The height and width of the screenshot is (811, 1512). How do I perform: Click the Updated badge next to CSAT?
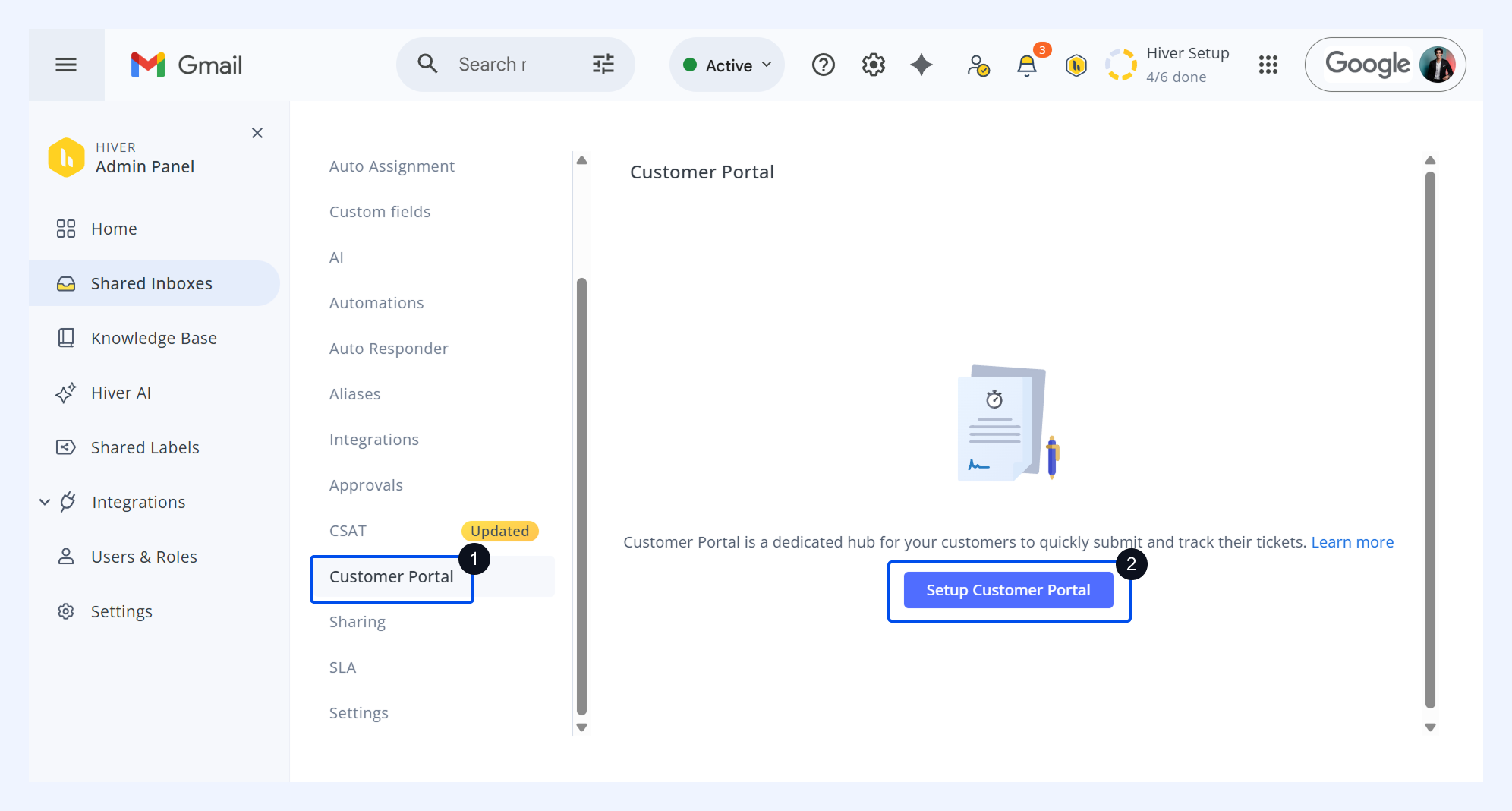(x=500, y=531)
